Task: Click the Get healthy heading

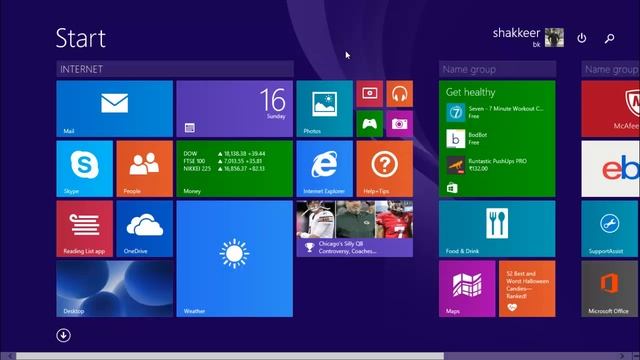Action: 470,92
